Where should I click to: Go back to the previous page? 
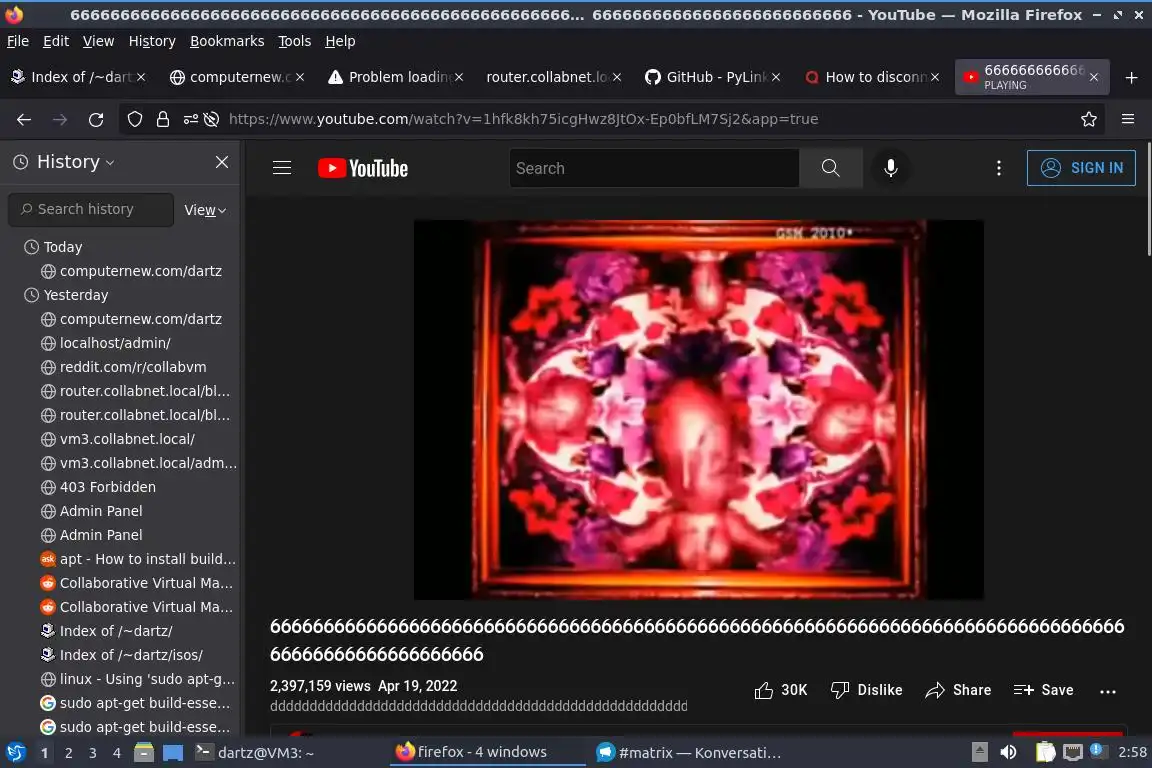tap(24, 119)
